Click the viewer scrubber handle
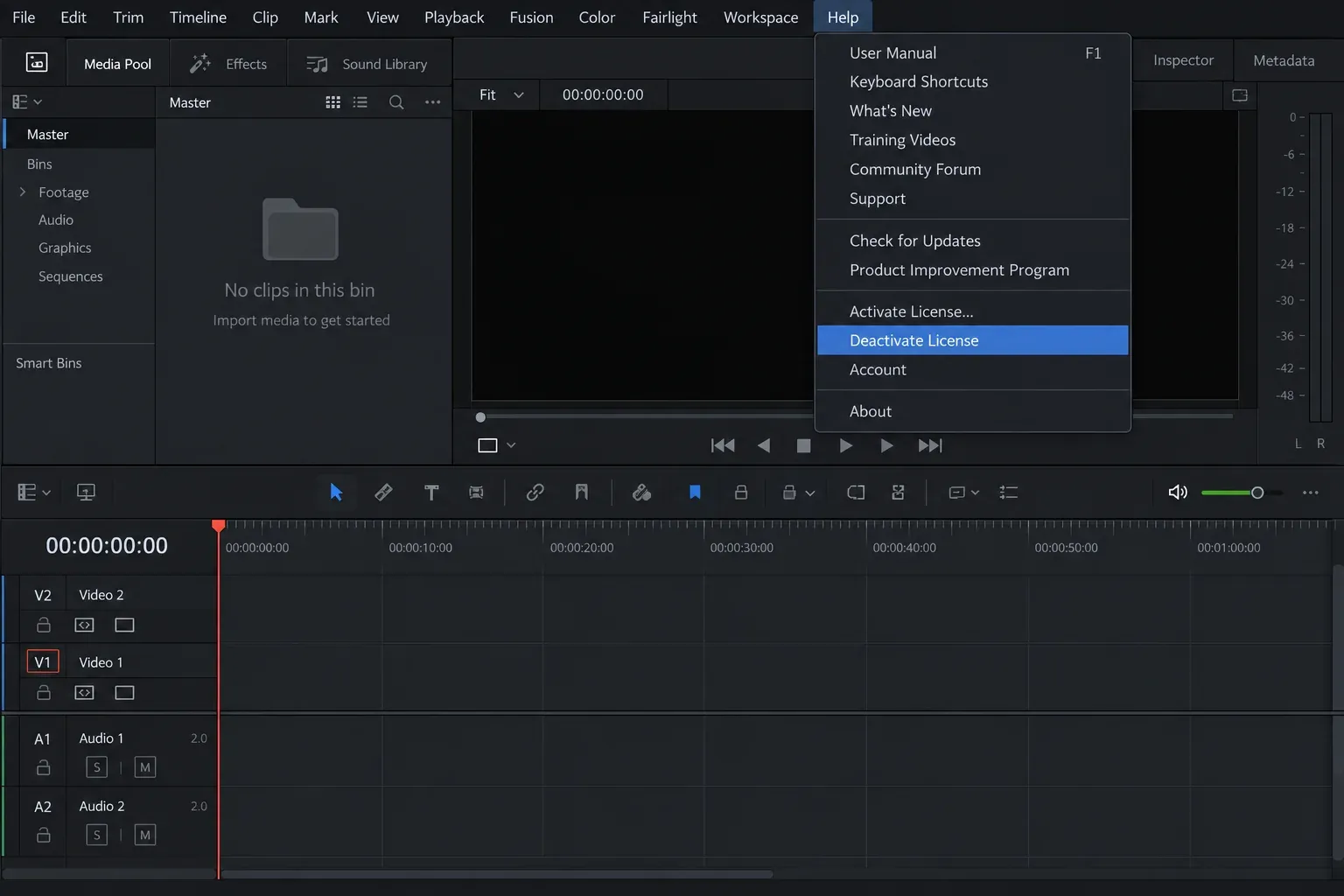The image size is (1344, 896). tap(480, 417)
